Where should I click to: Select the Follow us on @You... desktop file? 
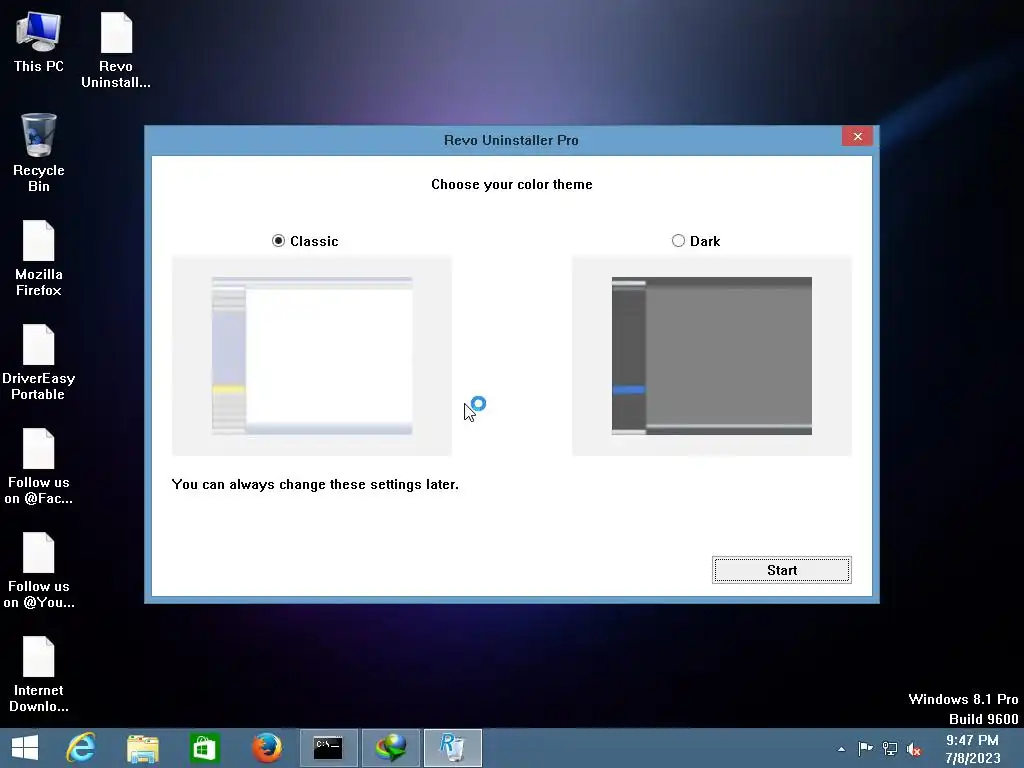point(39,570)
